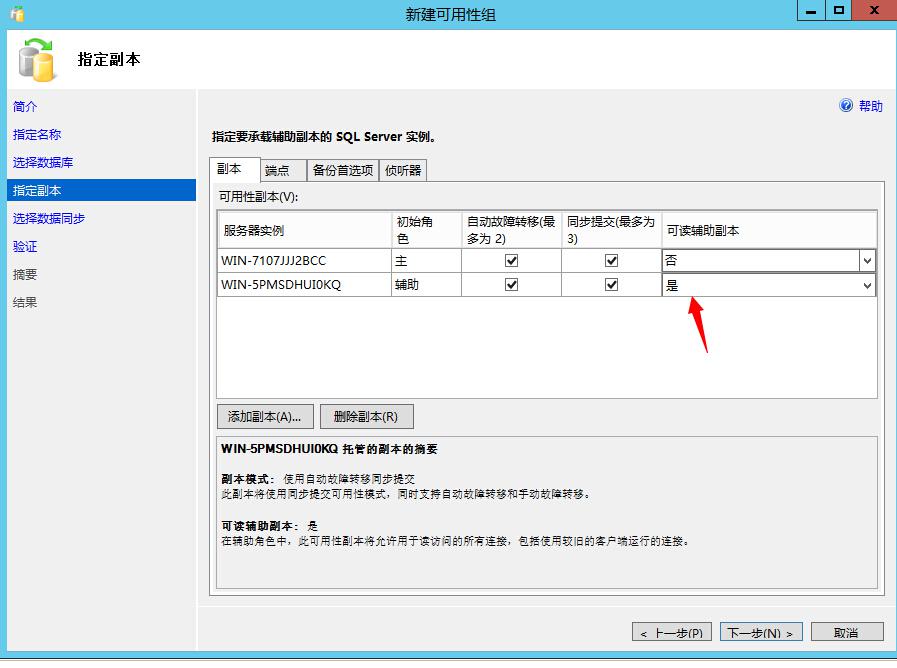The width and height of the screenshot is (897, 668).
Task: Go to 选择数据同步 step in sidebar
Action: tap(49, 218)
